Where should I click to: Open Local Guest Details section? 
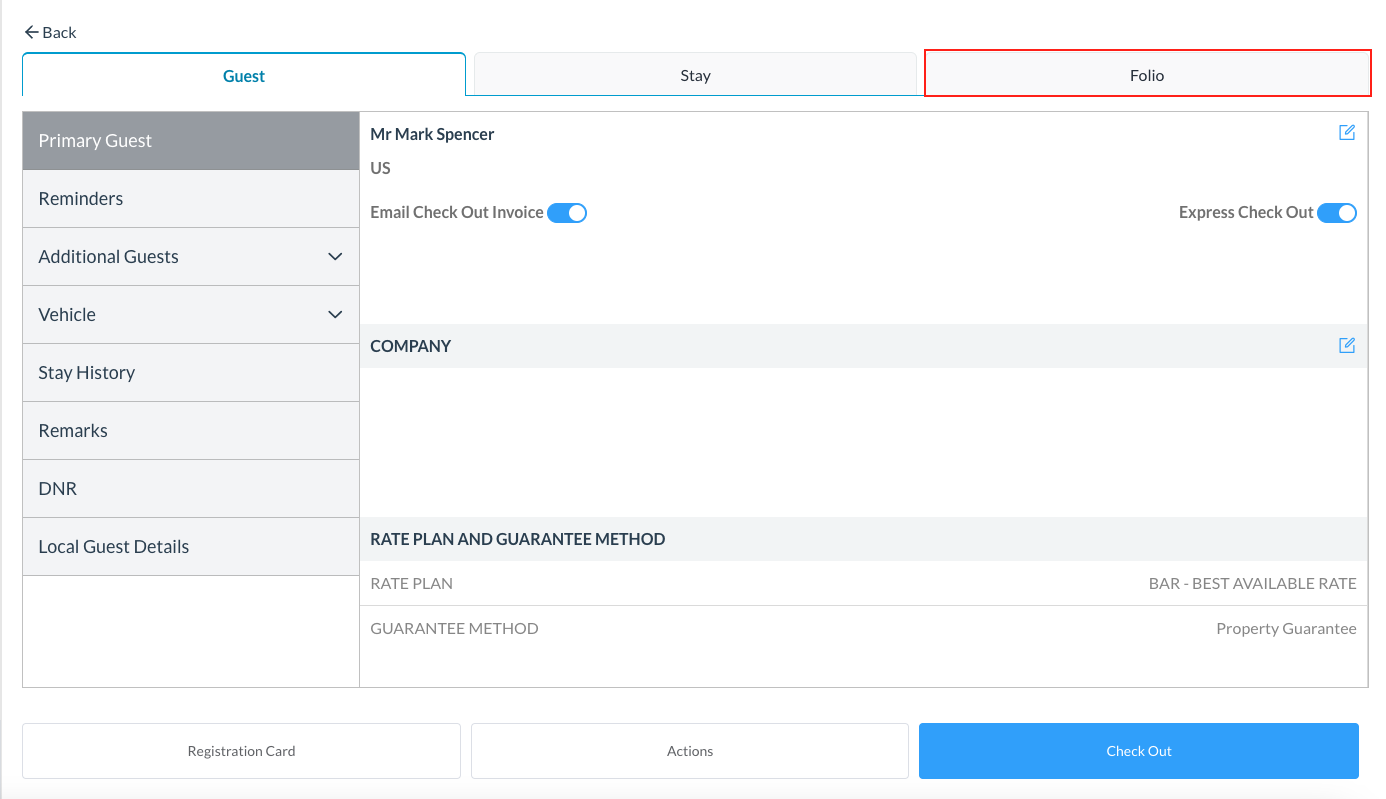tap(114, 547)
